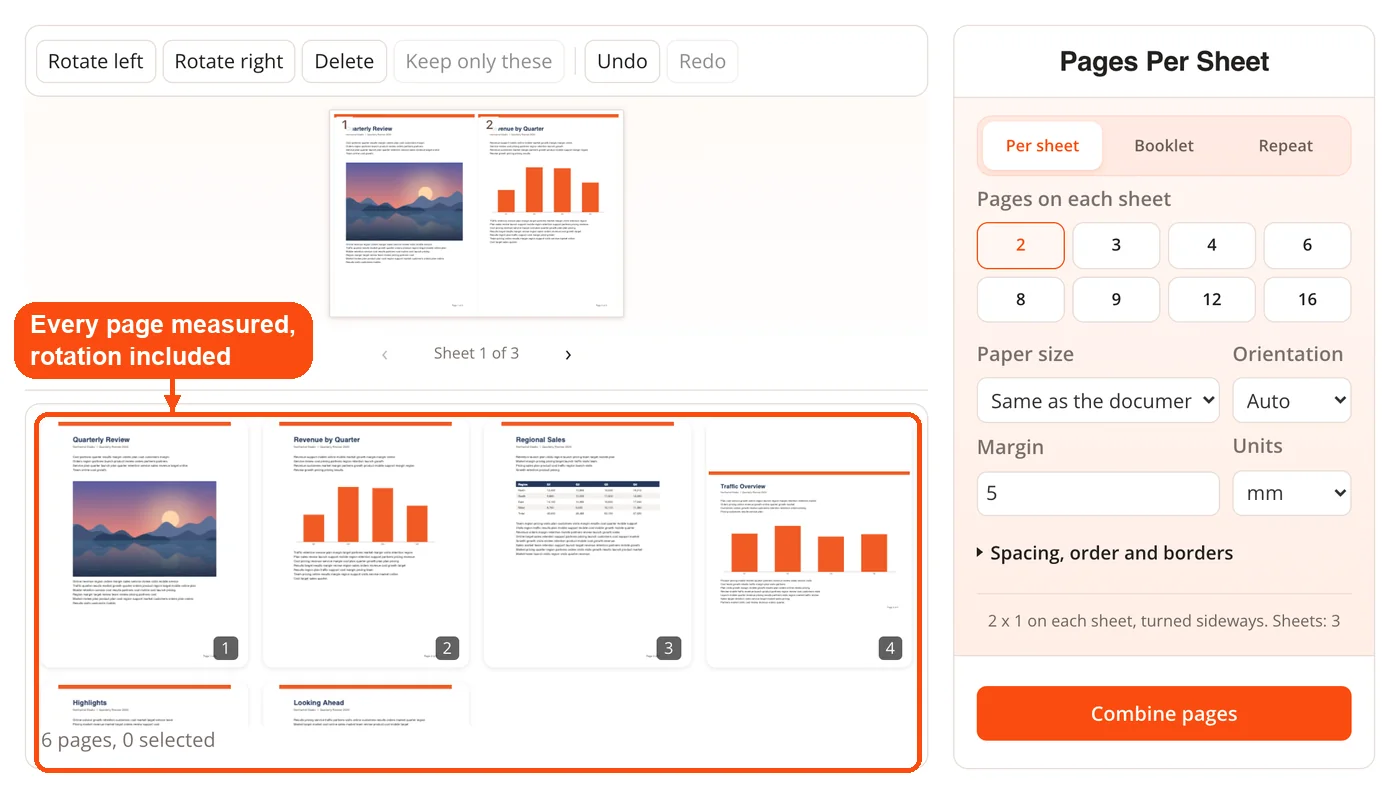Viewport: 1400px width, 794px height.
Task: Choose 16 pages on each sheet
Action: coord(1307,299)
